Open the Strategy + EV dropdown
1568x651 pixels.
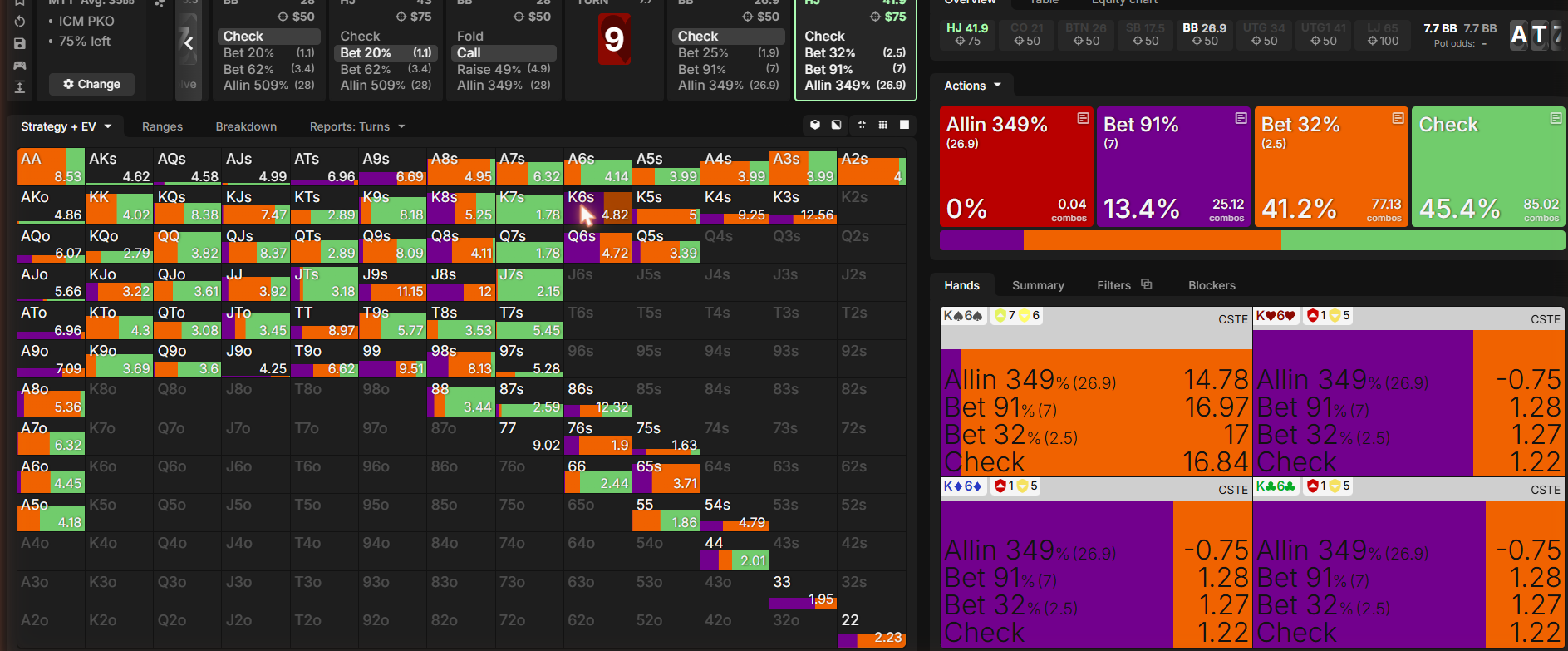(x=66, y=126)
